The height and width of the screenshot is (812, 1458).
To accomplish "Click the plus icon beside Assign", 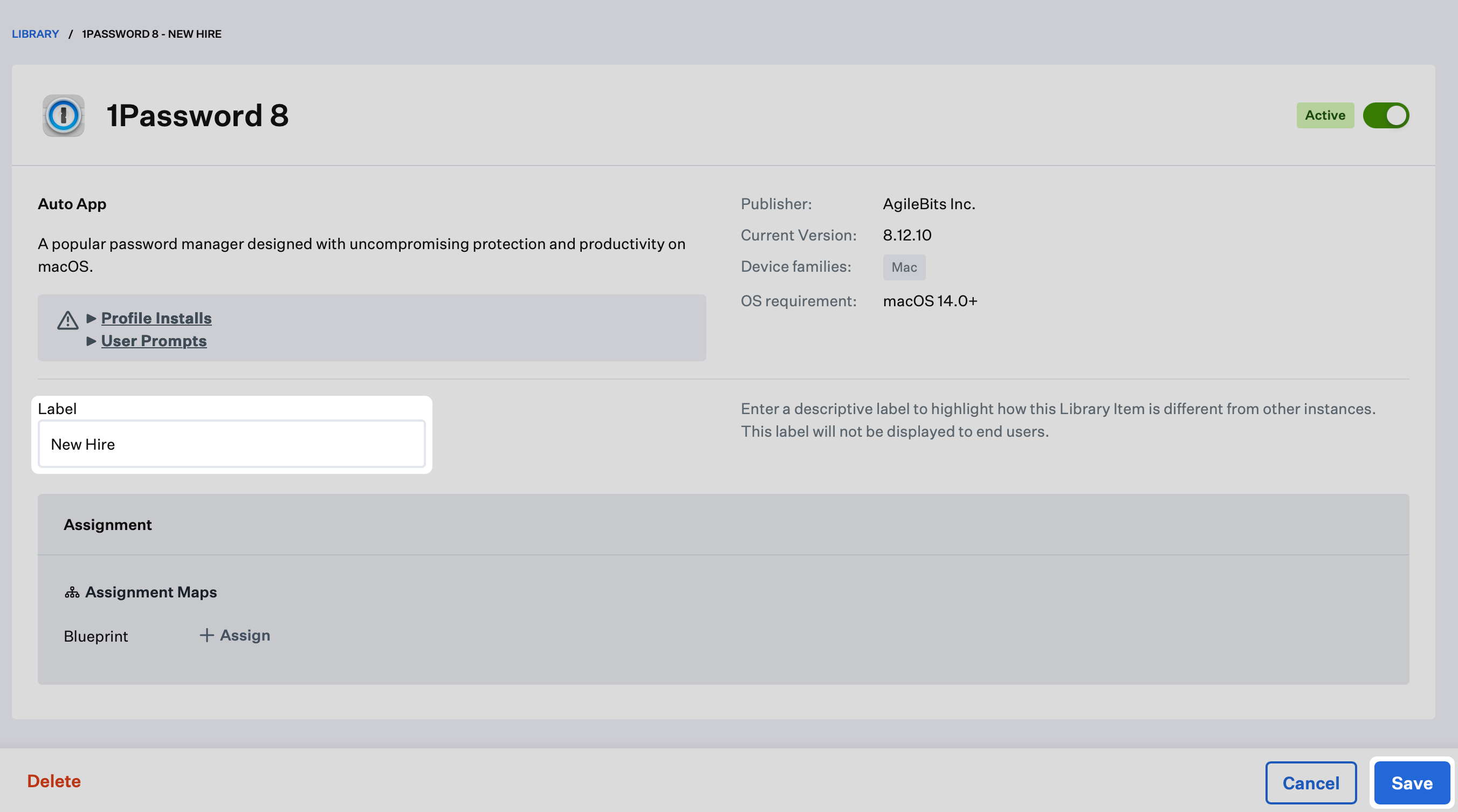I will (x=207, y=636).
